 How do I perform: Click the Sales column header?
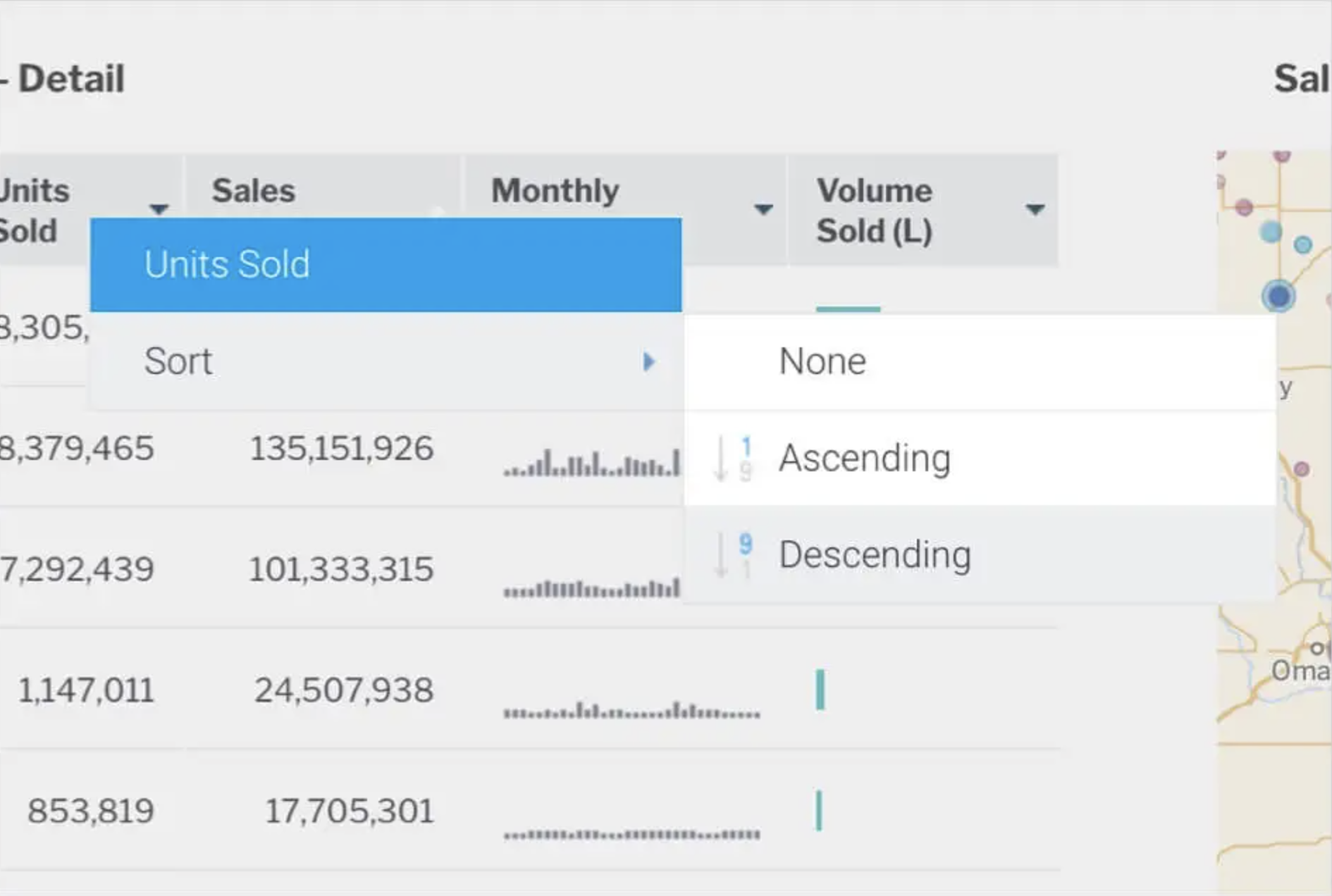point(253,189)
